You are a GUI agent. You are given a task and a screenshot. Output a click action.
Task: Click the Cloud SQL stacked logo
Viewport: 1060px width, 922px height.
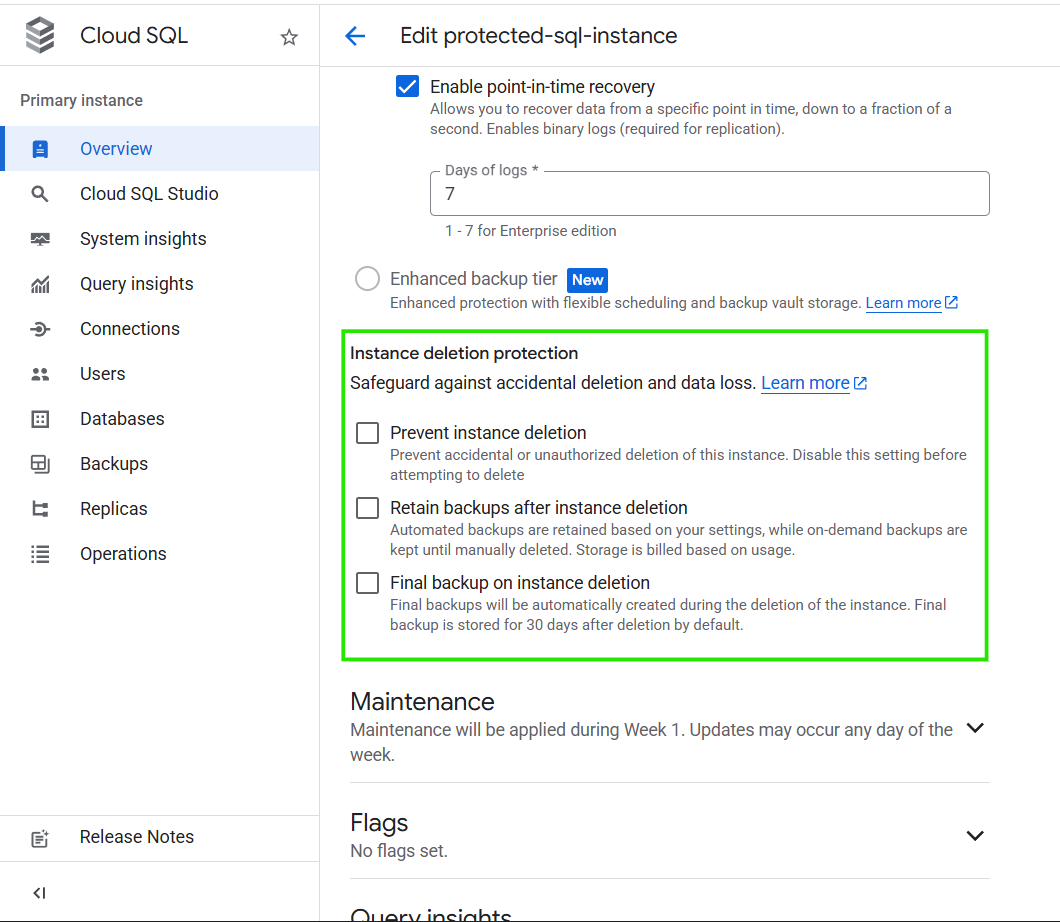coord(40,36)
